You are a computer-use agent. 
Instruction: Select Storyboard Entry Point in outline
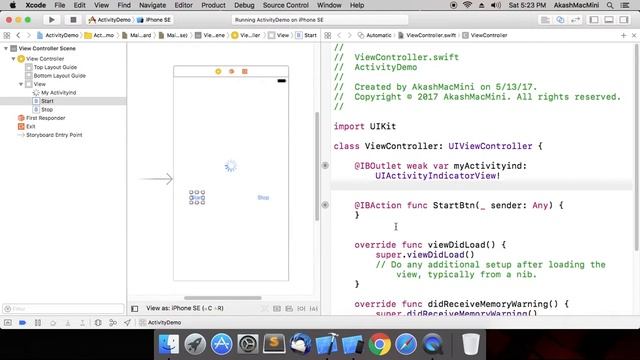pos(54,135)
